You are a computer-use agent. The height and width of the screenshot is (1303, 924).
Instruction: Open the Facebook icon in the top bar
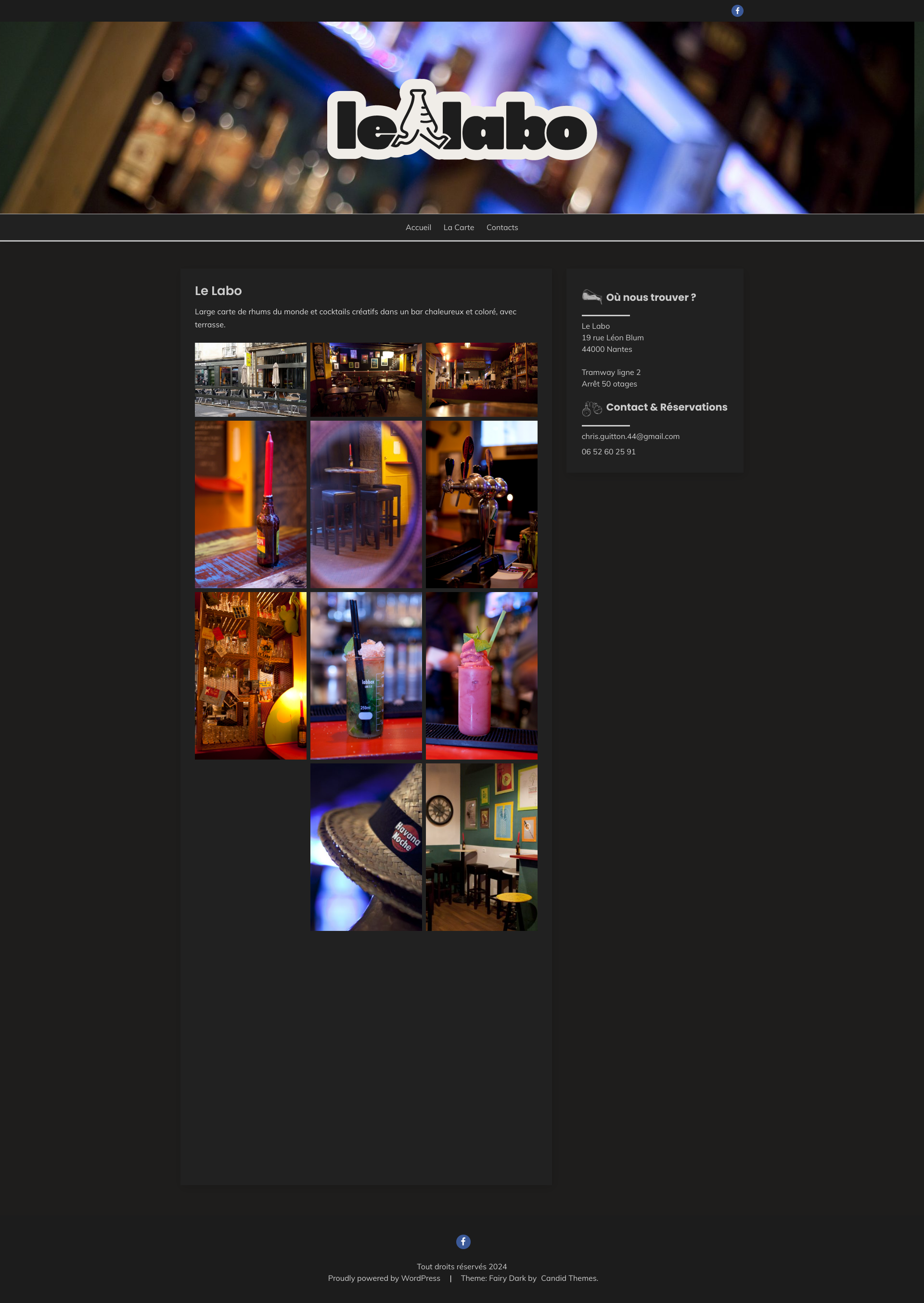[737, 11]
